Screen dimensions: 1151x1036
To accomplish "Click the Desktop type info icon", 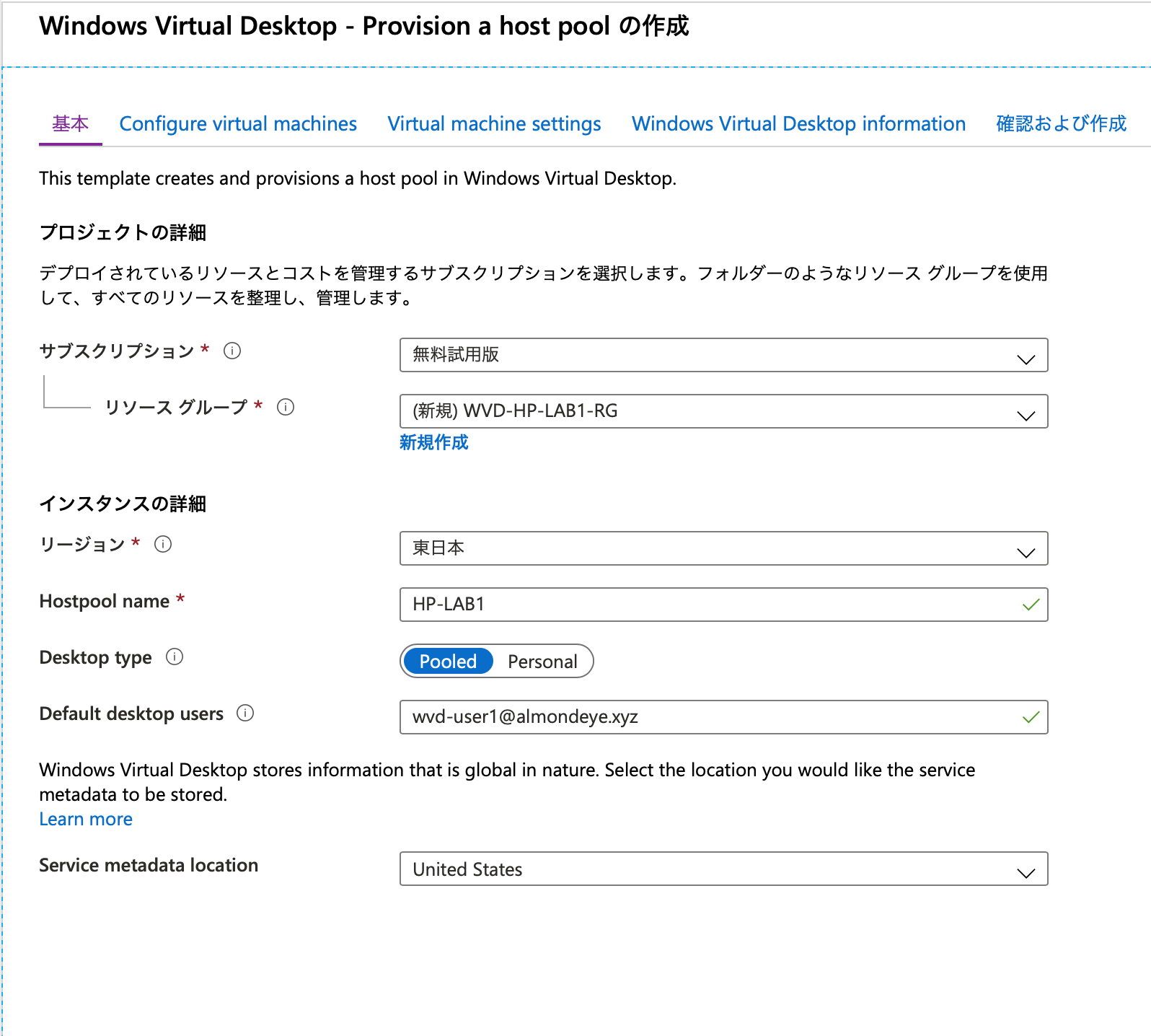I will 174,657.
